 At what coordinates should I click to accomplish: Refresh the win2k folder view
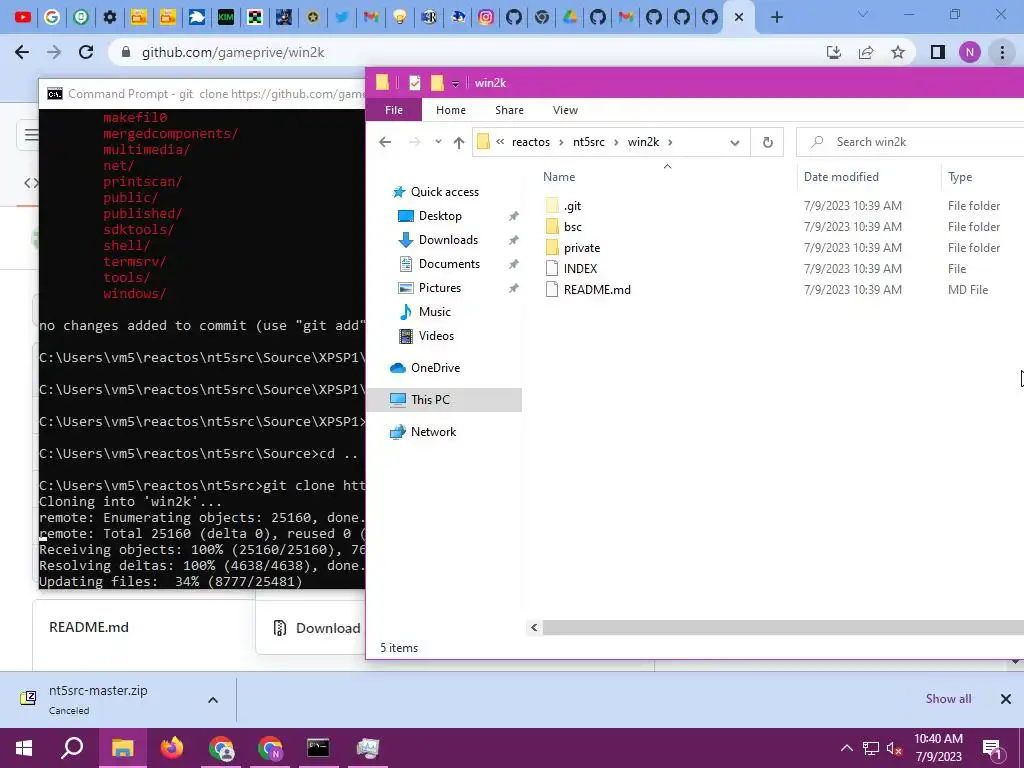(x=767, y=142)
